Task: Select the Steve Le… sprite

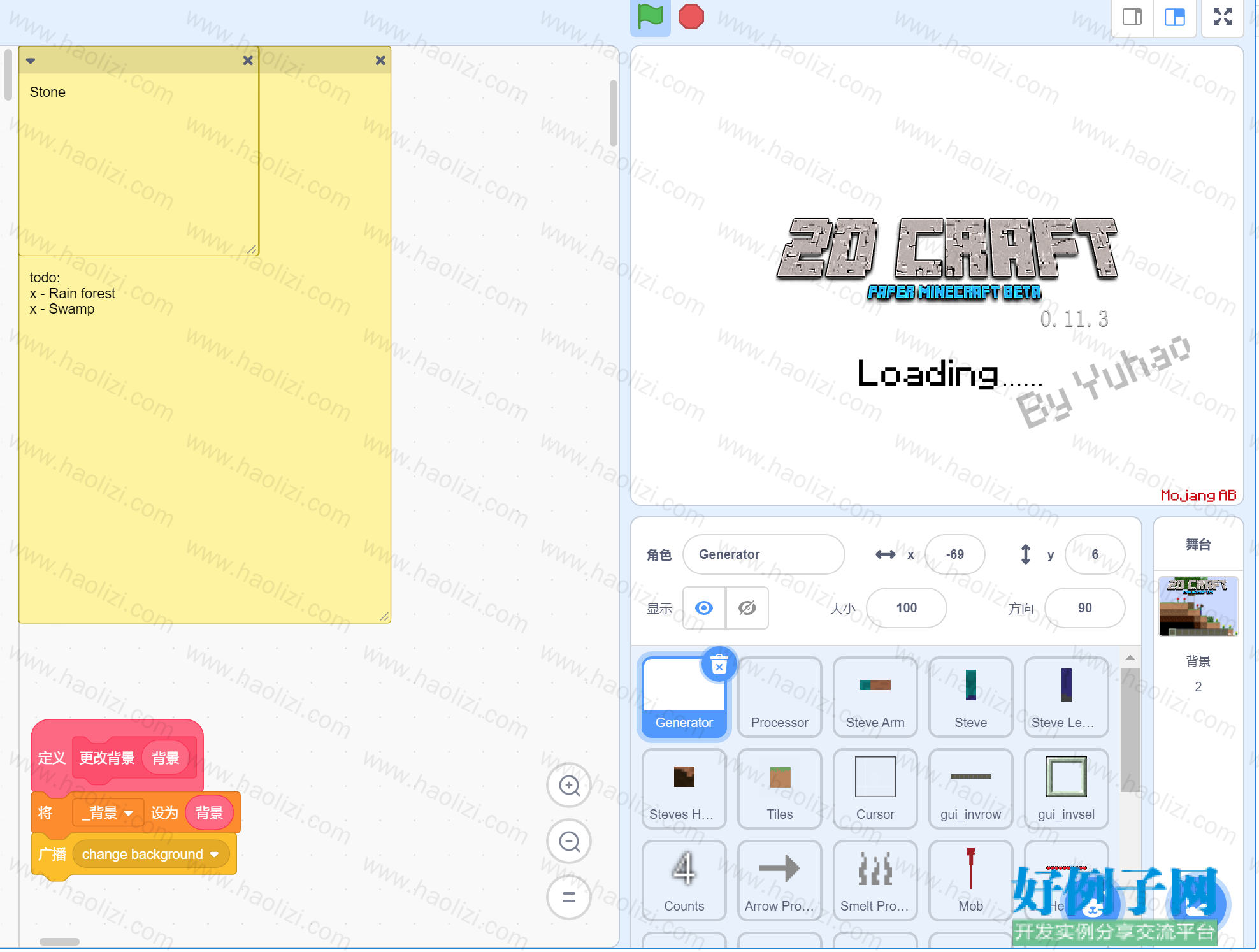Action: 1067,697
